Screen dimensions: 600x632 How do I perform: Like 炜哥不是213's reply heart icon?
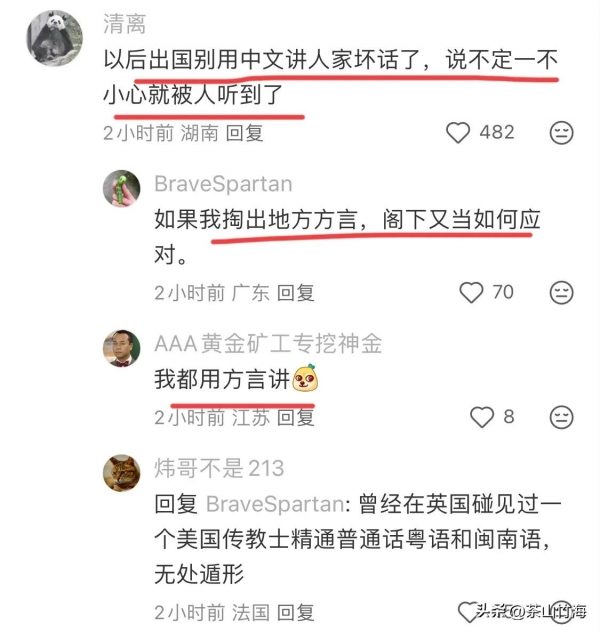coord(468,612)
